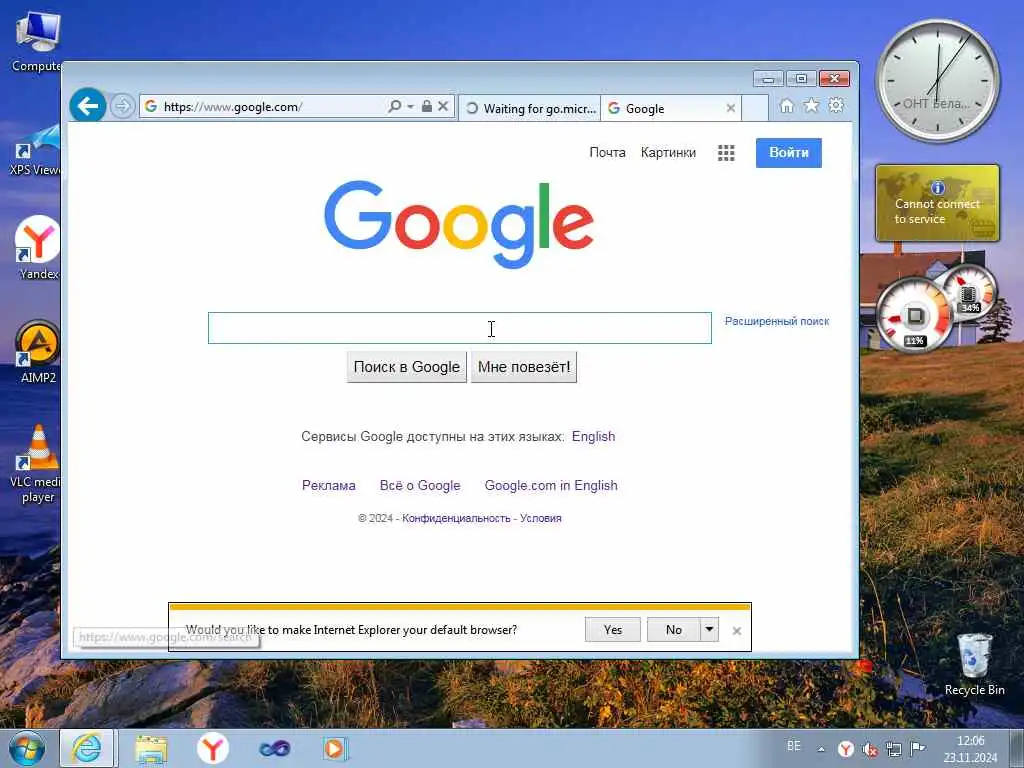Image resolution: width=1024 pixels, height=768 pixels.
Task: Open the Recycle Bin
Action: (974, 664)
